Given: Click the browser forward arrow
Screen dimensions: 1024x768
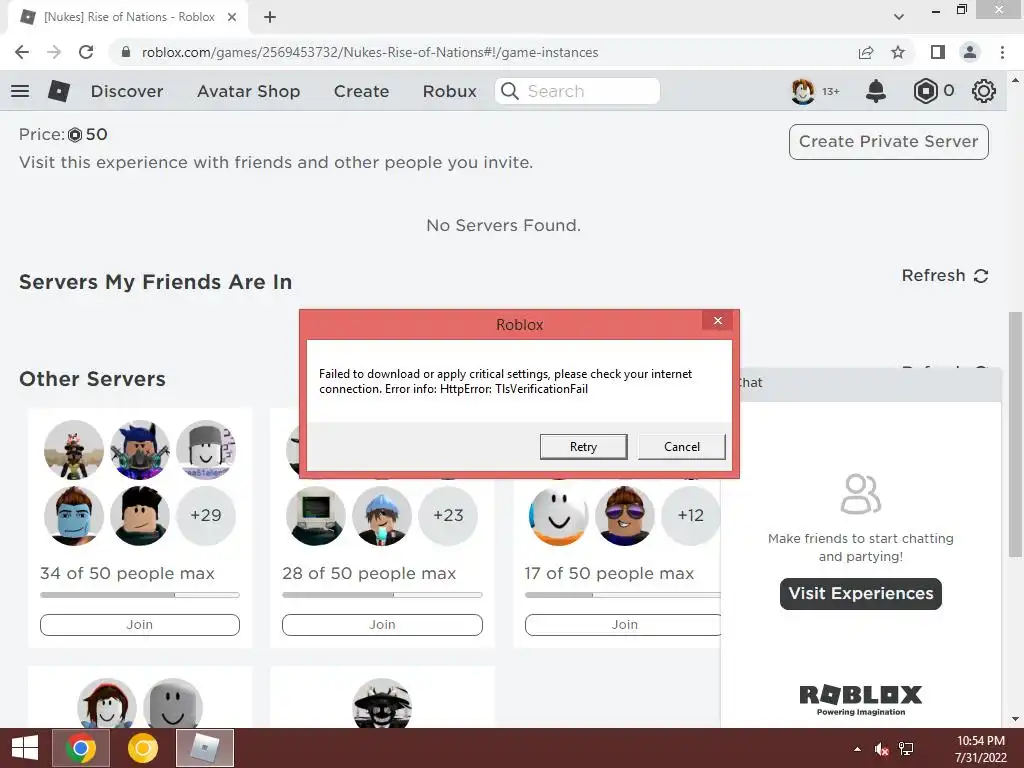Looking at the screenshot, I should click(x=54, y=52).
